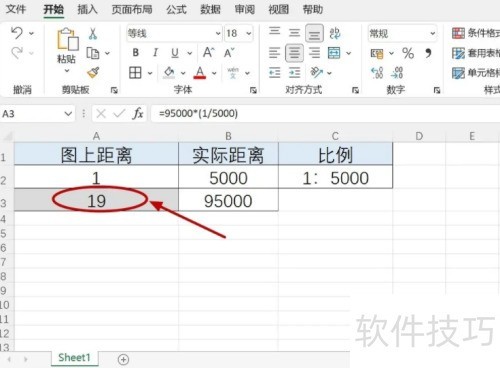Click the red font color button
Screen dimensions: 500x368
point(200,73)
